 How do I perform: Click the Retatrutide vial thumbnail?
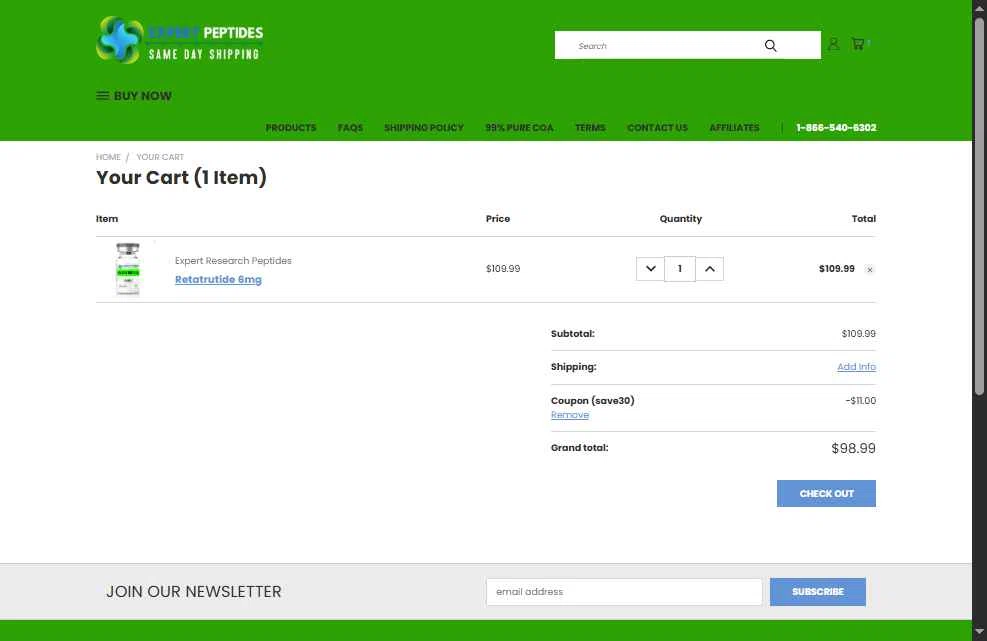(x=128, y=269)
